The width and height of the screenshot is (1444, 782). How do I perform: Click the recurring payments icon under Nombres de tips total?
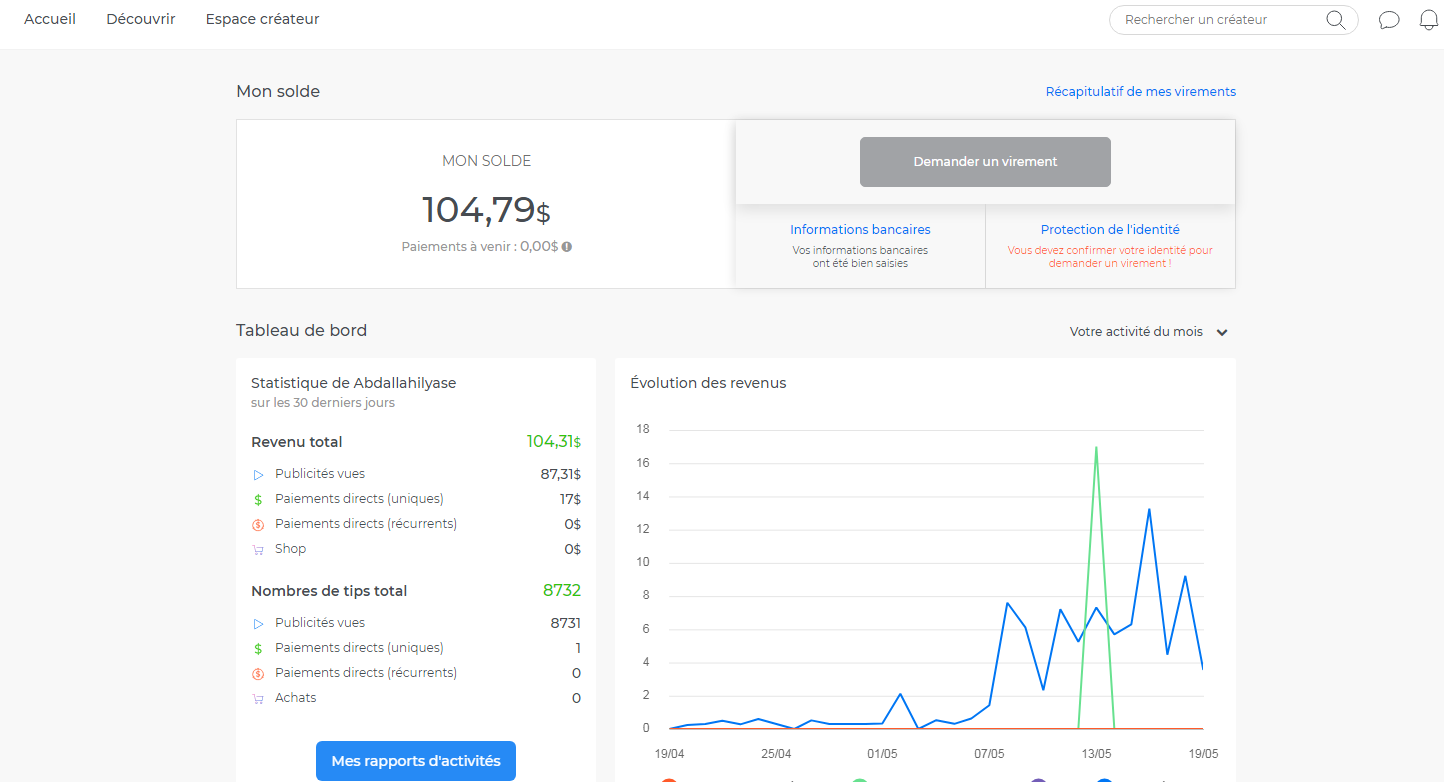[258, 673]
